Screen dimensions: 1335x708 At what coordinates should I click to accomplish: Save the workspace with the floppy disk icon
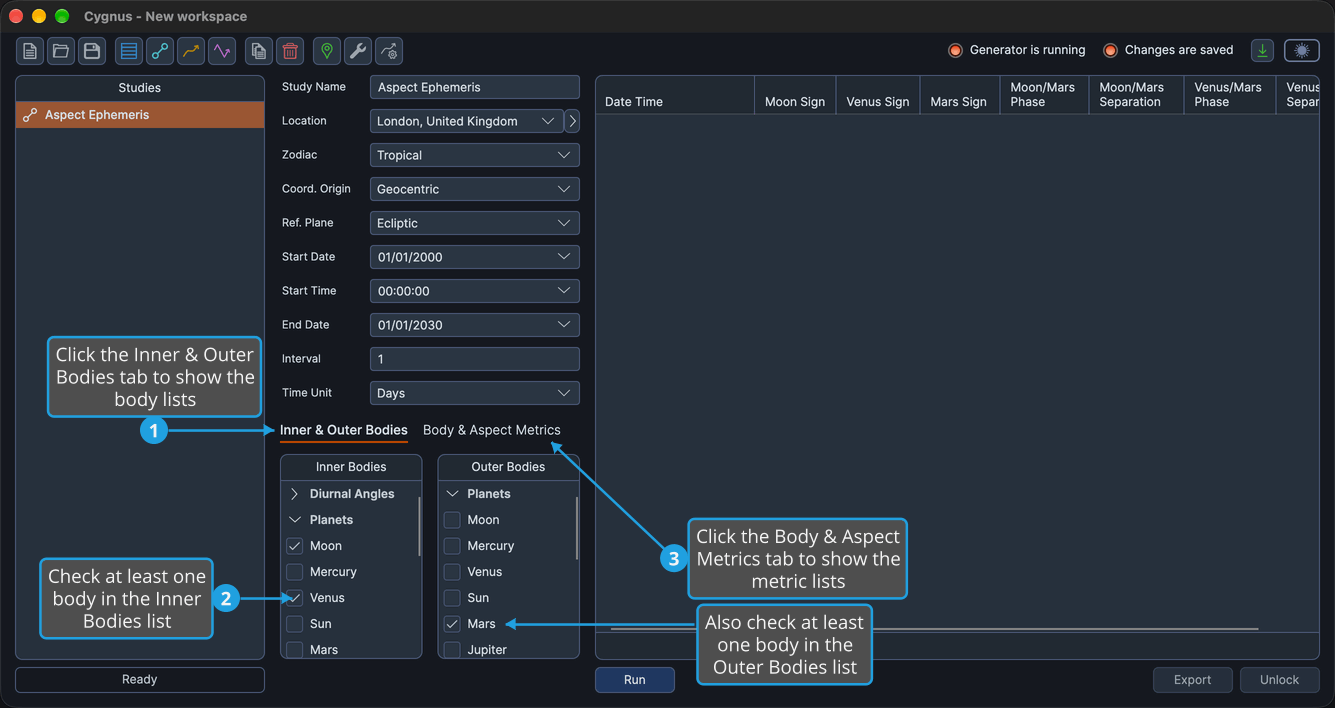(x=92, y=51)
